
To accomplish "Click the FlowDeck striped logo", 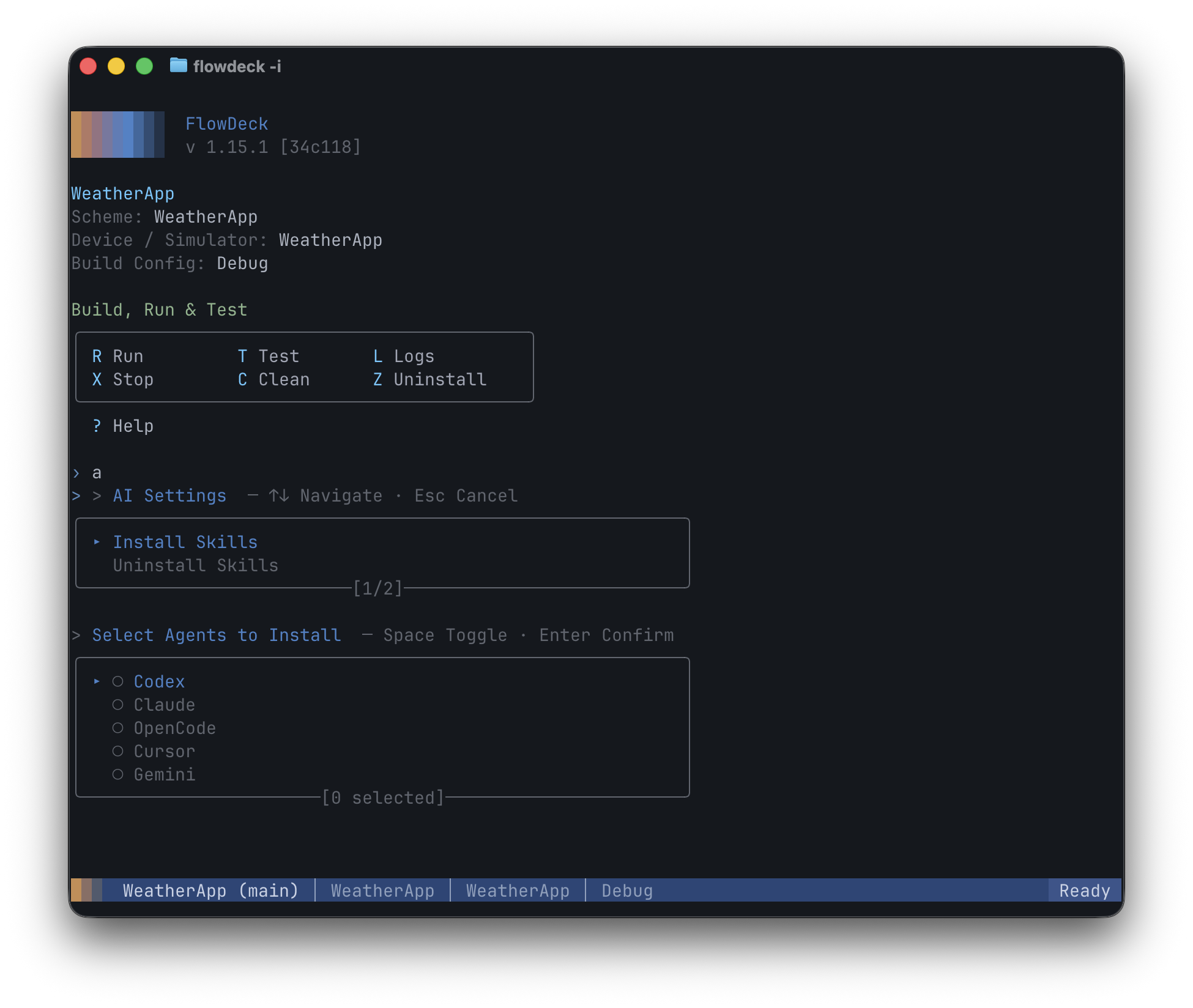I will (117, 135).
